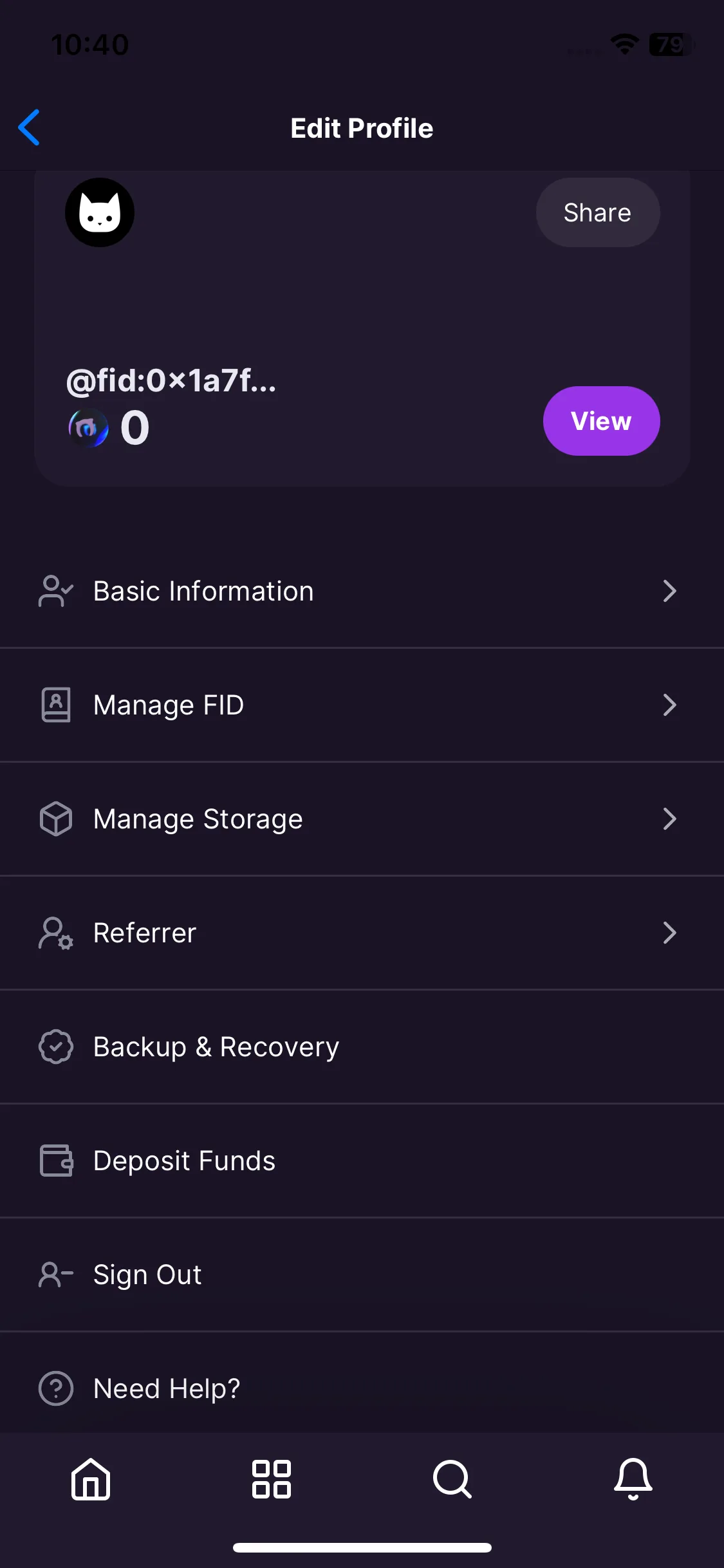Click the token coin icon
The width and height of the screenshot is (724, 1568).
[89, 428]
